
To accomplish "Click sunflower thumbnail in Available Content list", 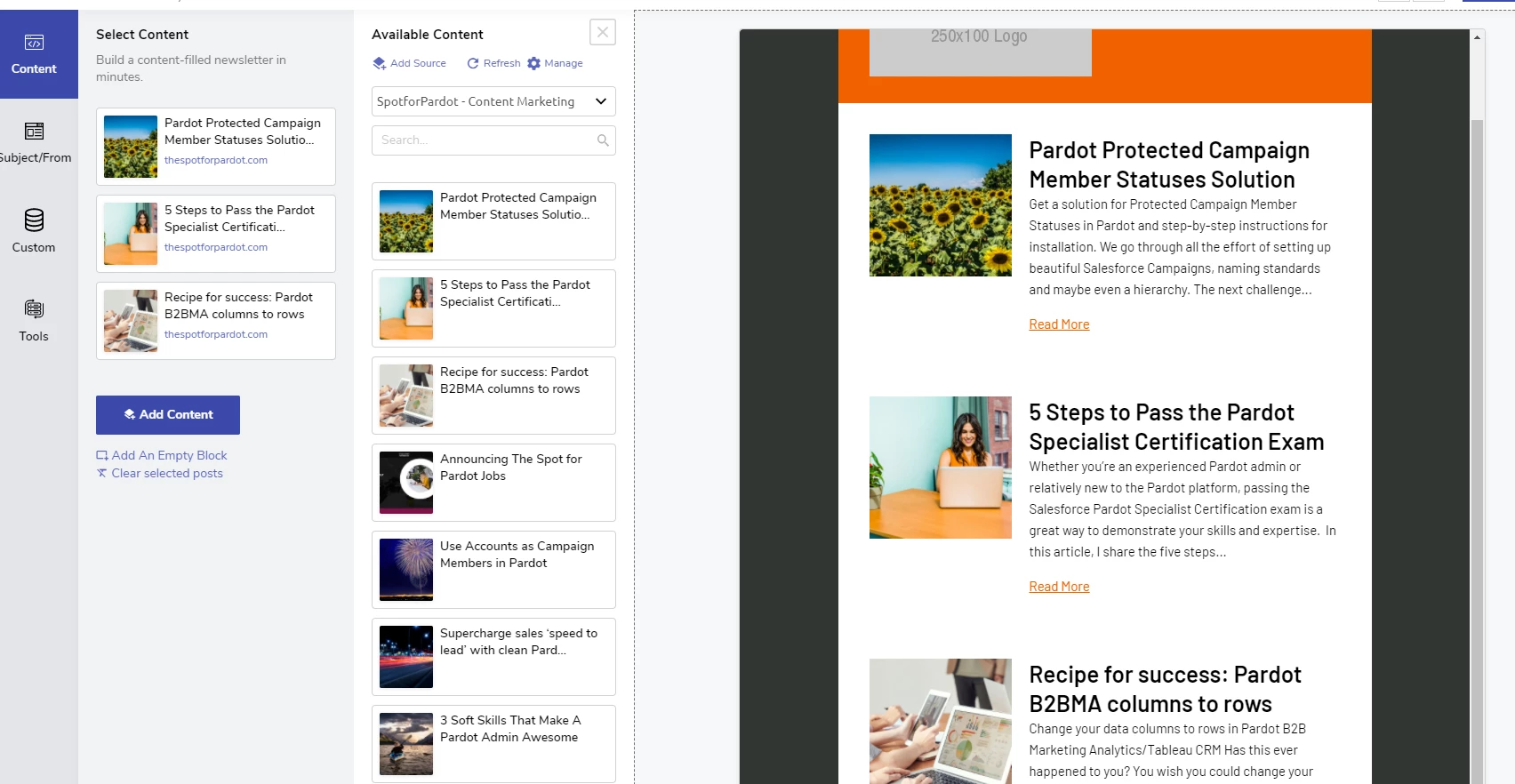I will (x=406, y=221).
